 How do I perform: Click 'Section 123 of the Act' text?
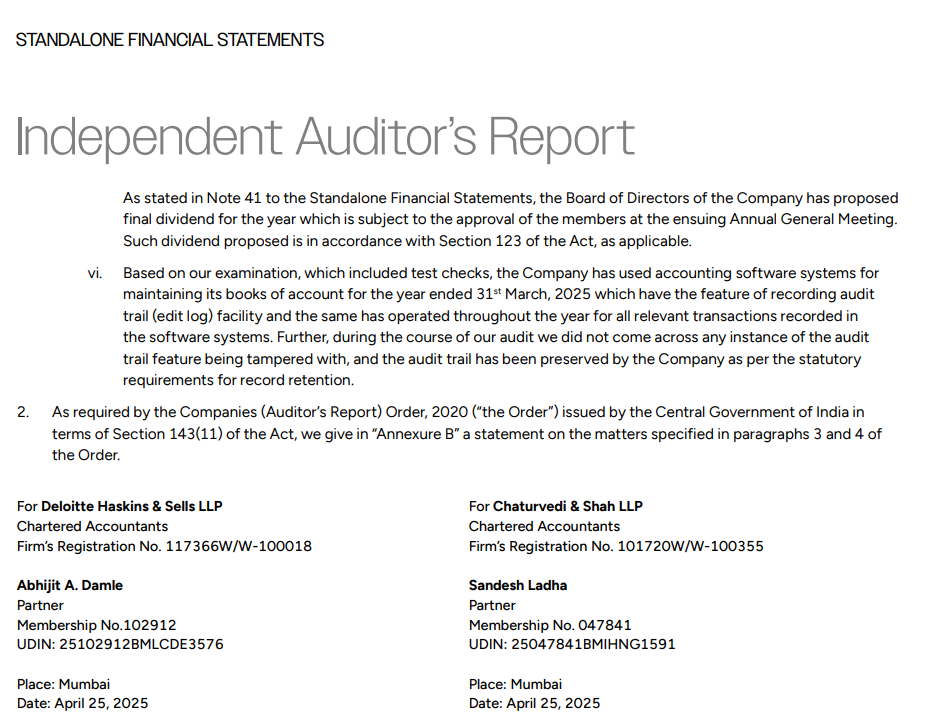525,241
